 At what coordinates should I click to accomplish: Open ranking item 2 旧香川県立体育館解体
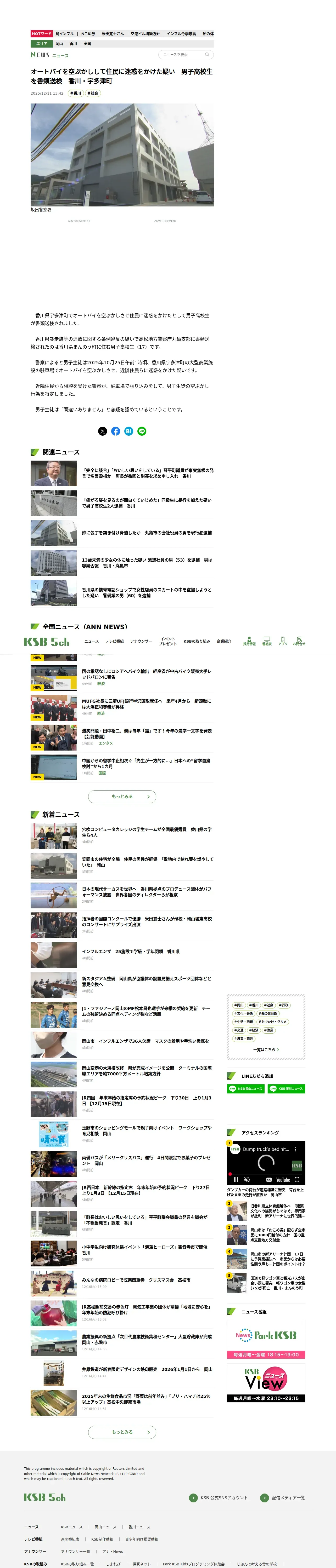pyautogui.click(x=266, y=1211)
